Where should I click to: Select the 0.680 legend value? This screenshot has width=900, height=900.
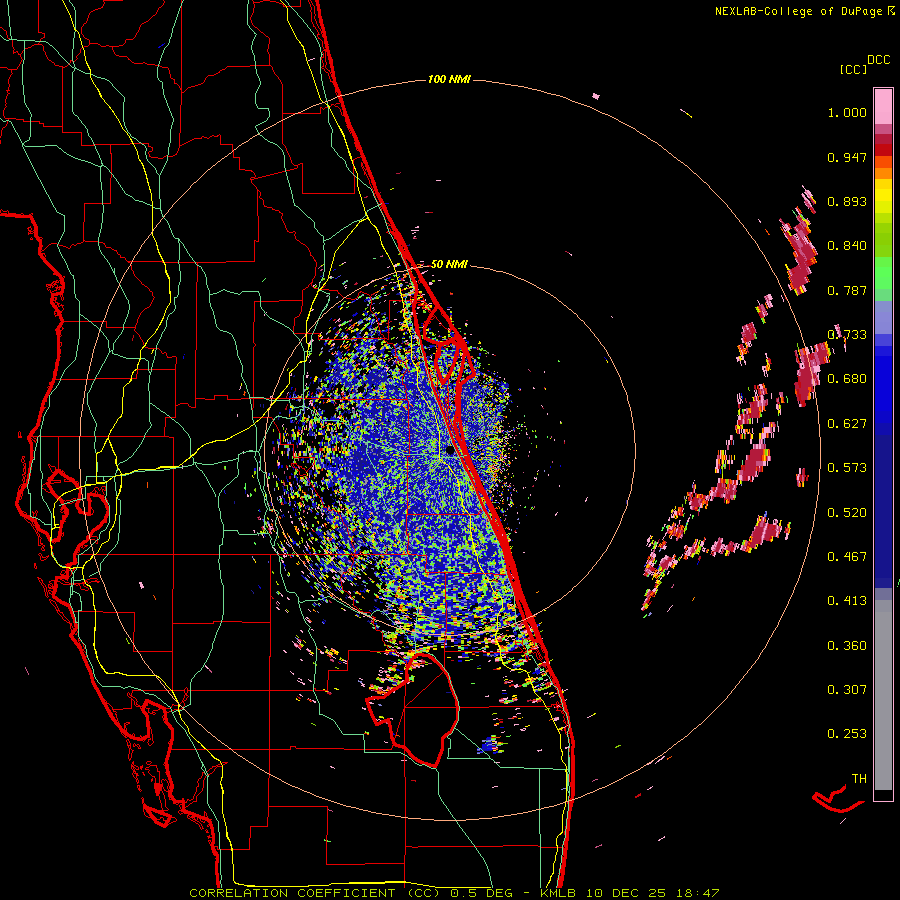(847, 379)
